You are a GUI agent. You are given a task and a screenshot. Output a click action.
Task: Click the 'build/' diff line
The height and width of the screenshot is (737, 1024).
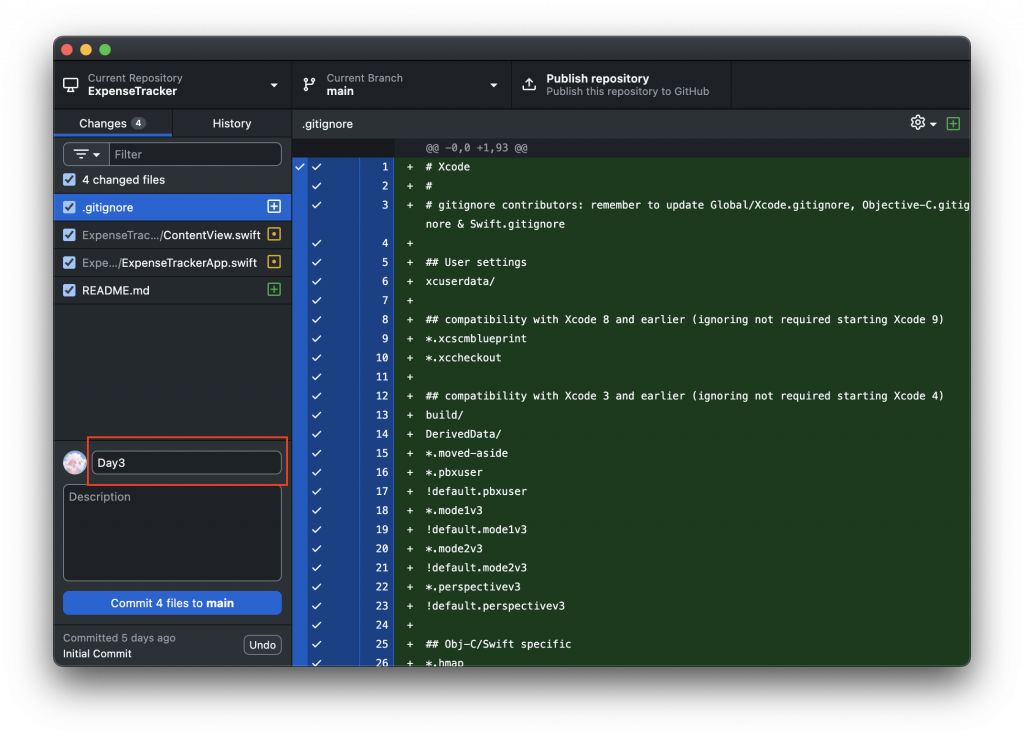[x=444, y=415]
